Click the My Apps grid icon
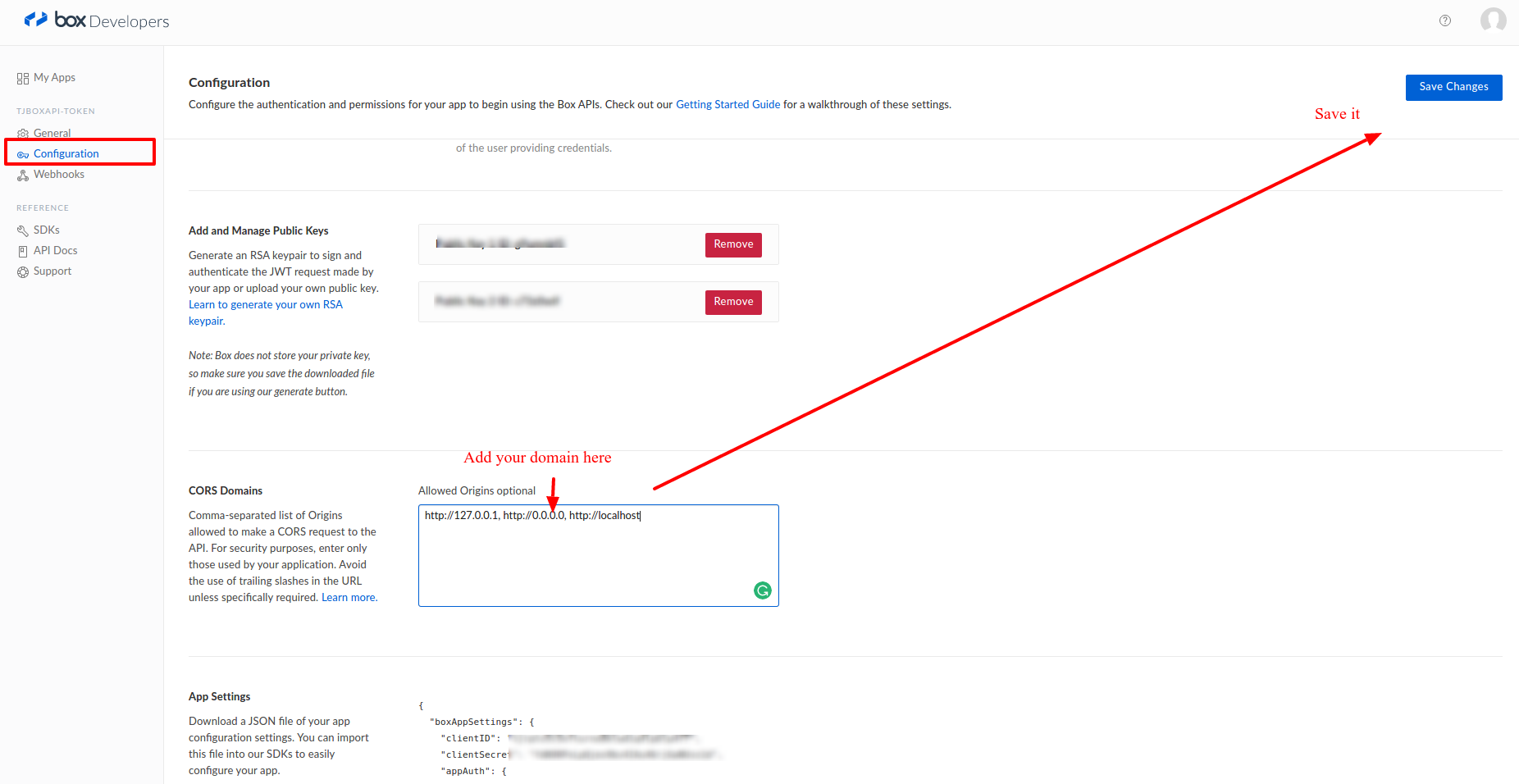Screen dimensions: 1519x784 click(23, 79)
